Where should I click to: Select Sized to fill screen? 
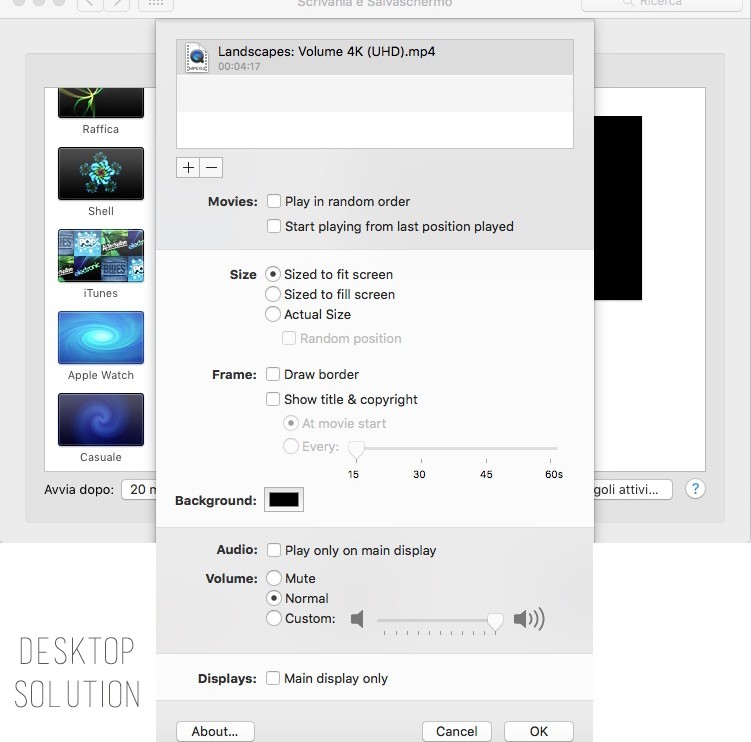coord(273,294)
